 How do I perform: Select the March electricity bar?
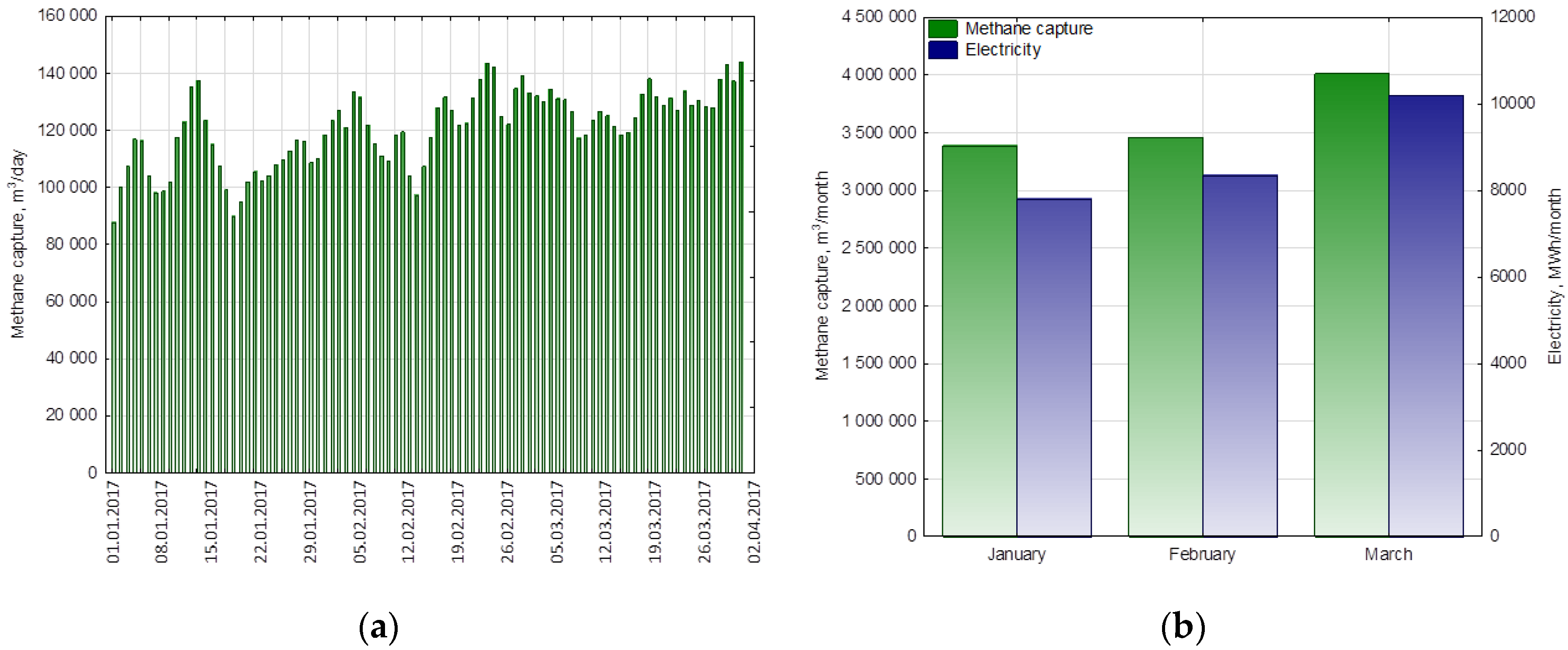click(x=1426, y=315)
